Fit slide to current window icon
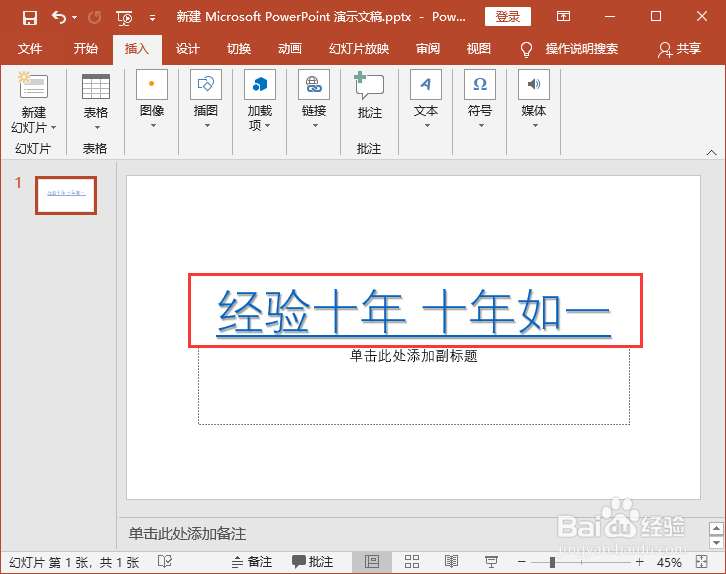726x574 pixels. (702, 562)
